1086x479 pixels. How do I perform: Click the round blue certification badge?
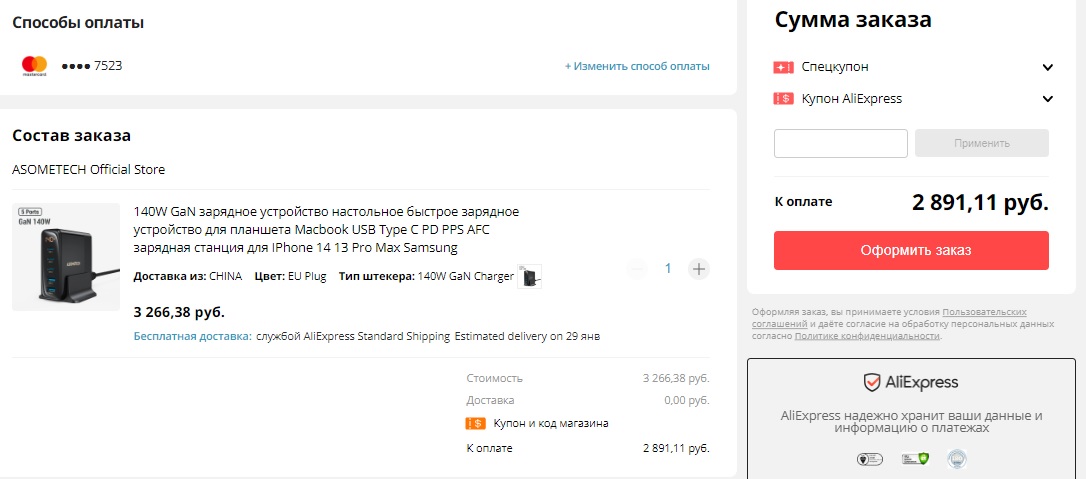[957, 459]
